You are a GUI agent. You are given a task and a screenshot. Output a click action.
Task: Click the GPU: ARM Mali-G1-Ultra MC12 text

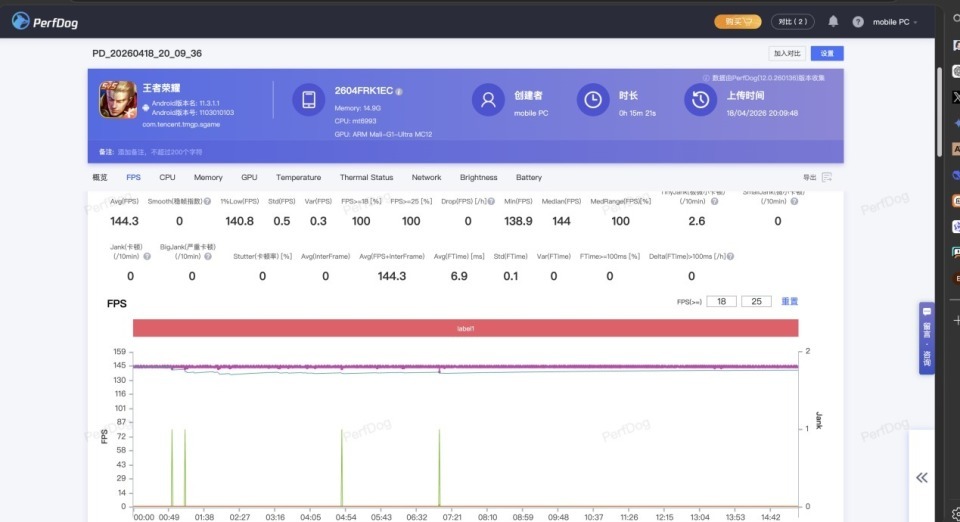[x=383, y=134]
